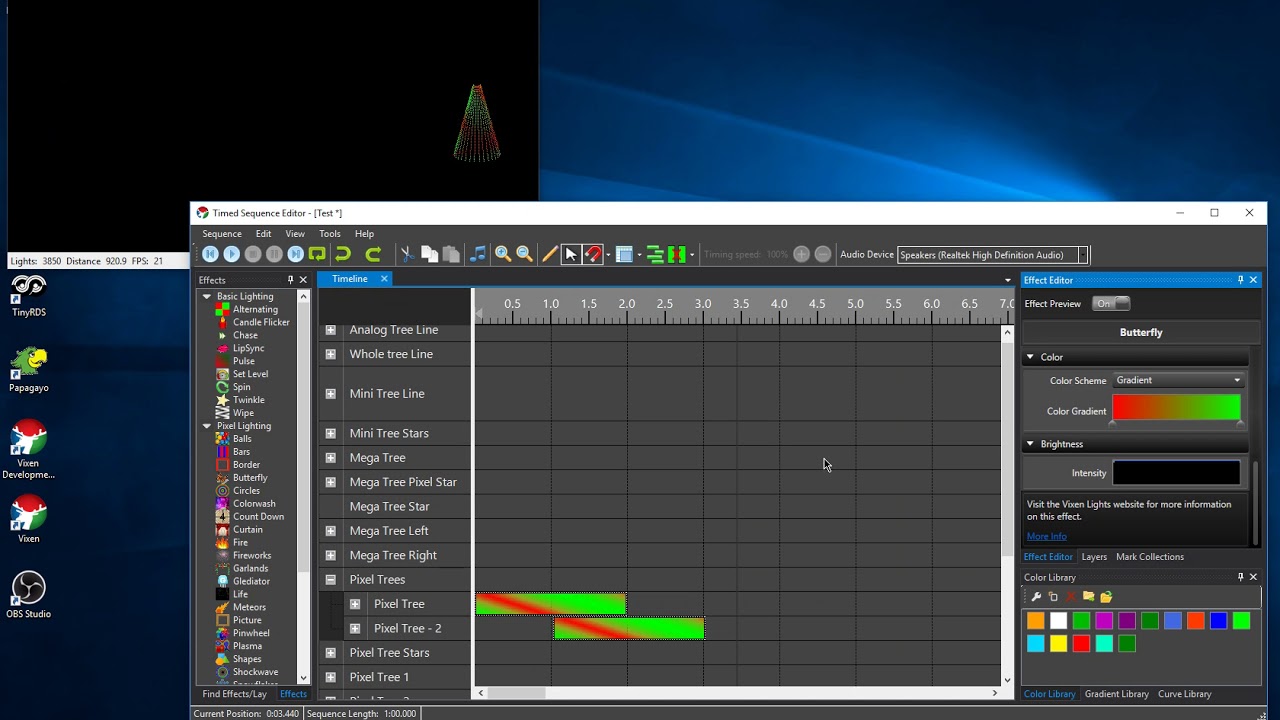Select the Twinkle effect icon

(x=223, y=400)
